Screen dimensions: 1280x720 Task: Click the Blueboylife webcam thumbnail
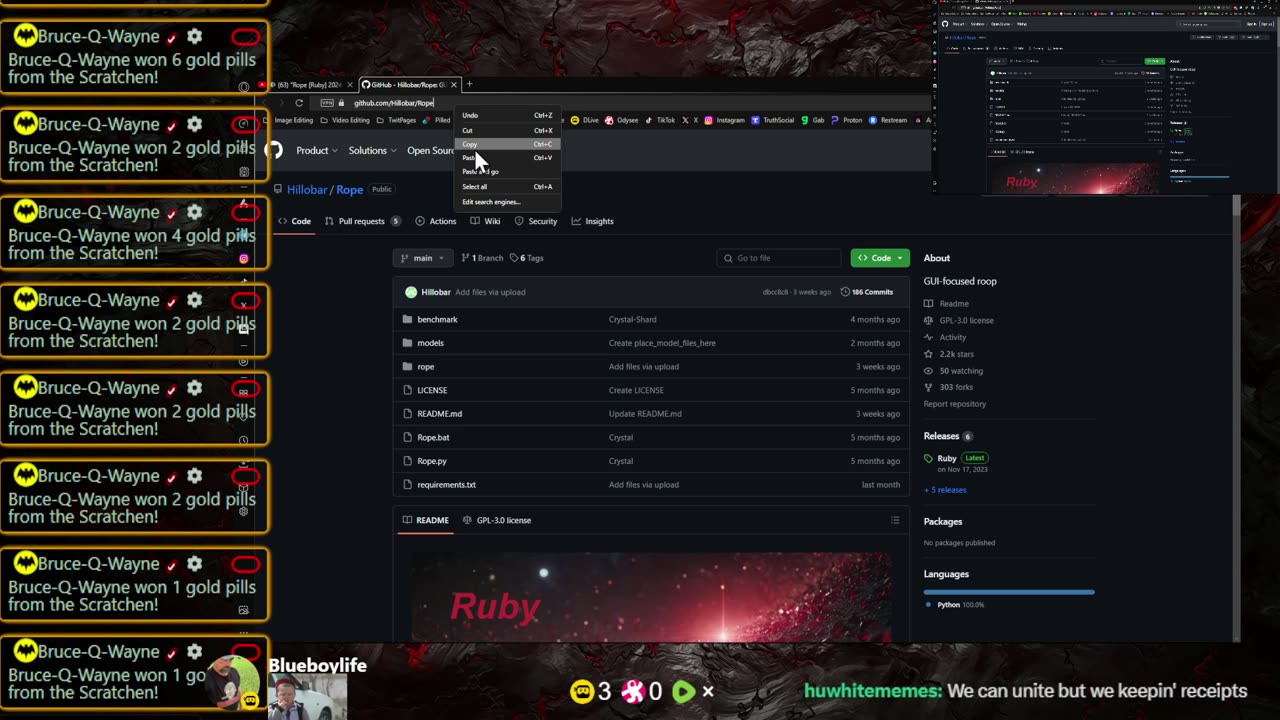coord(307,697)
